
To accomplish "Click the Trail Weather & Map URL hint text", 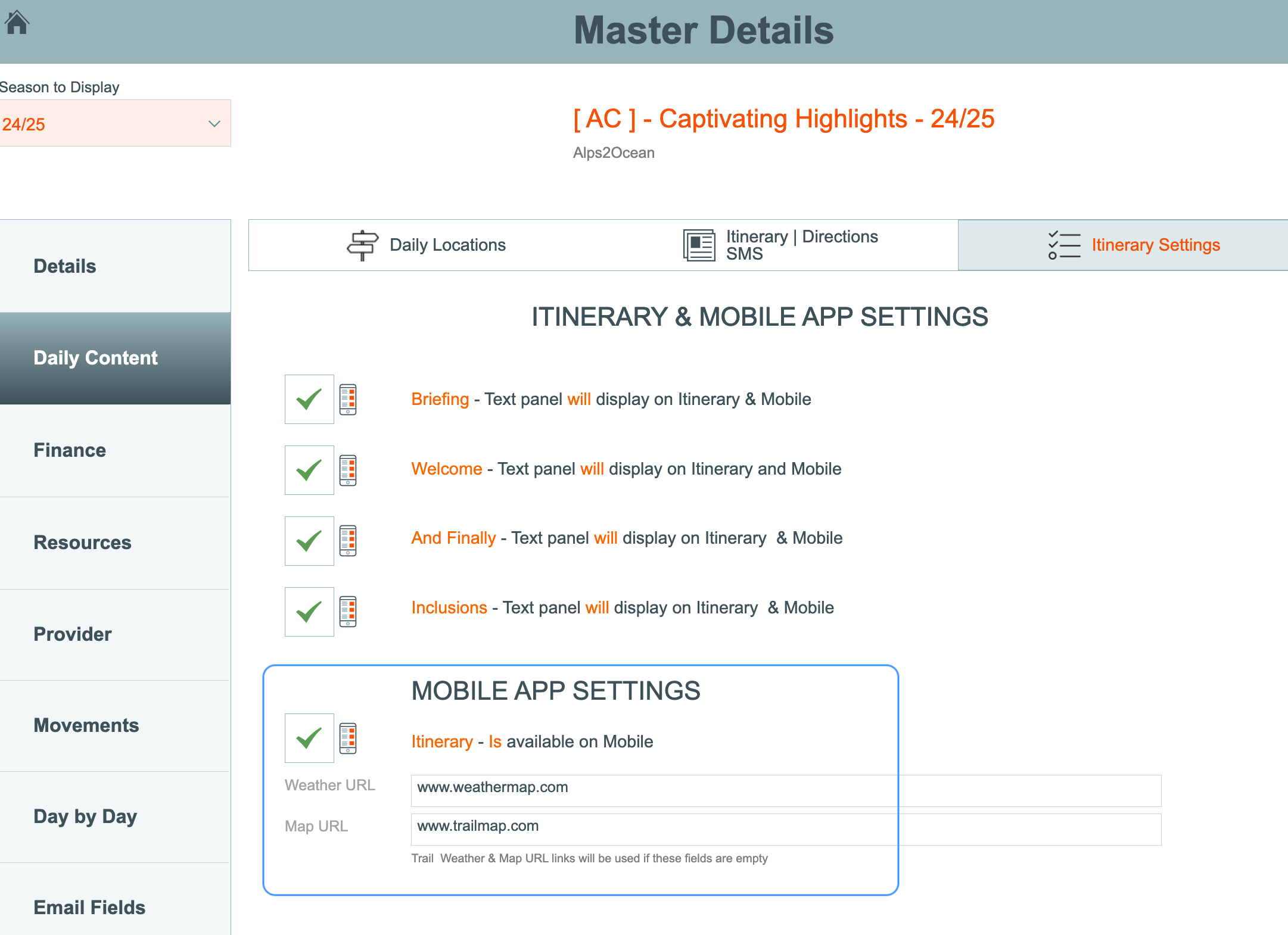I will [589, 858].
